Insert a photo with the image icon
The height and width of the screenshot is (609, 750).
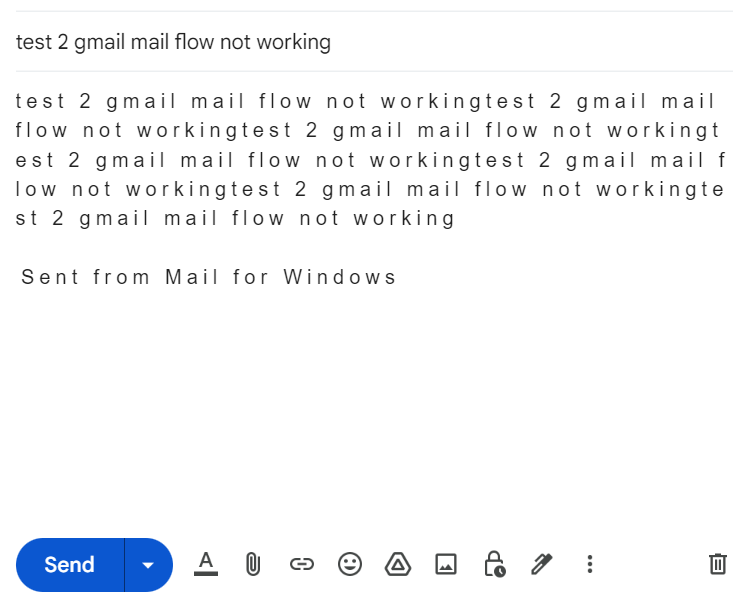pyautogui.click(x=446, y=564)
